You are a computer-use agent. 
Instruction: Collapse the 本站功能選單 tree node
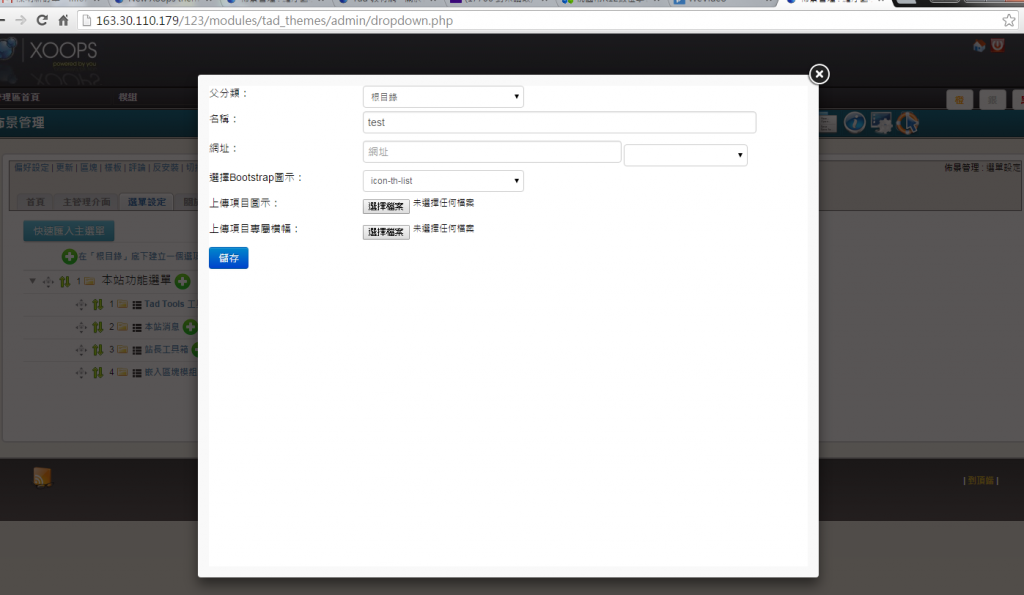[x=32, y=281]
